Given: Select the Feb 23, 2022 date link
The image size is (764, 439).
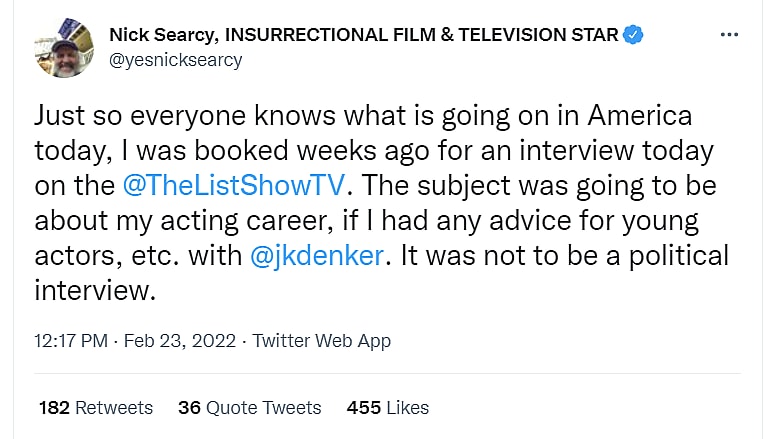Looking at the screenshot, I should point(180,341).
